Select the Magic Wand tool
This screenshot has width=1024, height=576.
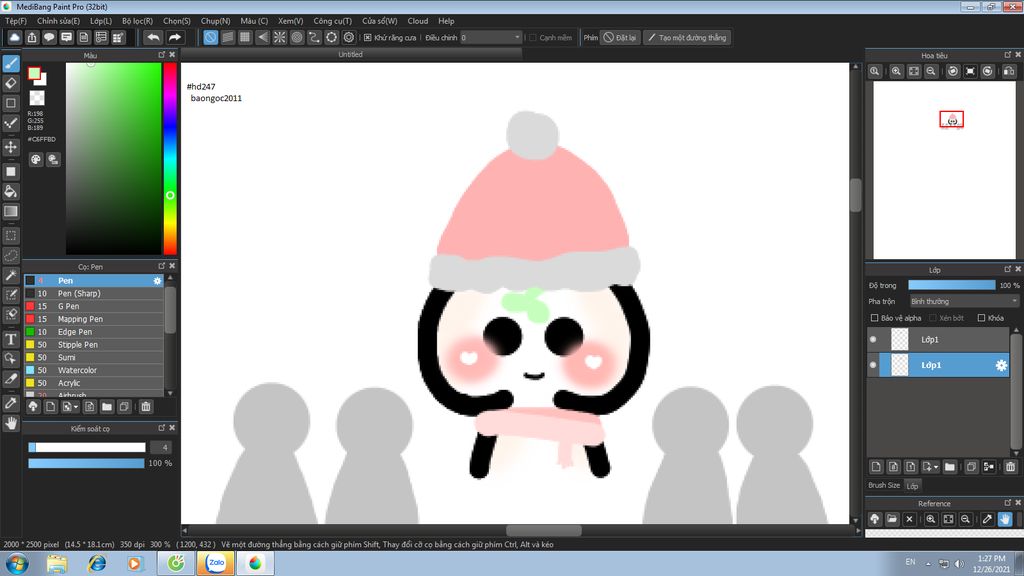[x=11, y=275]
